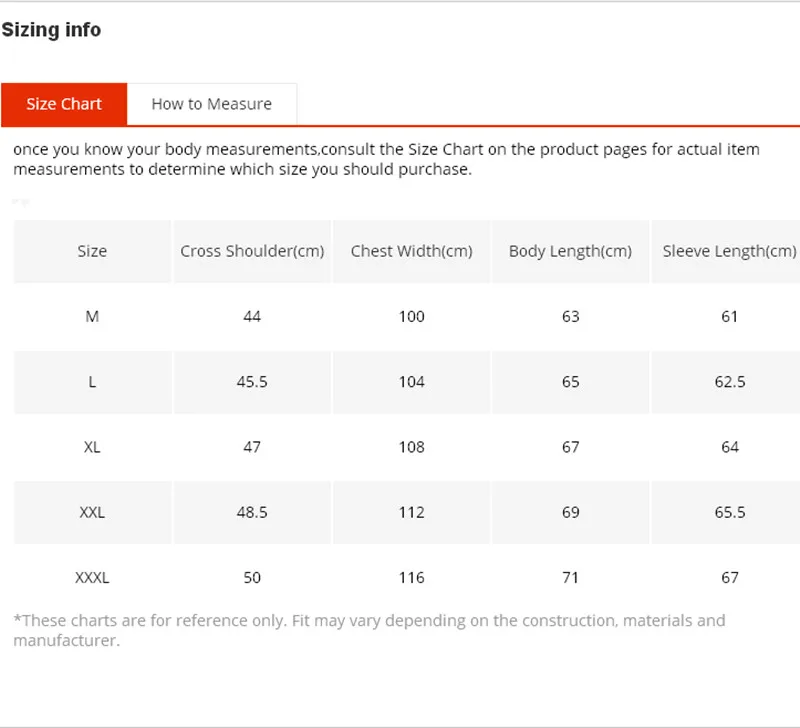Screen dimensions: 800x728
Task: Select the Cross Shoulder(cm) column header
Action: pyautogui.click(x=252, y=251)
